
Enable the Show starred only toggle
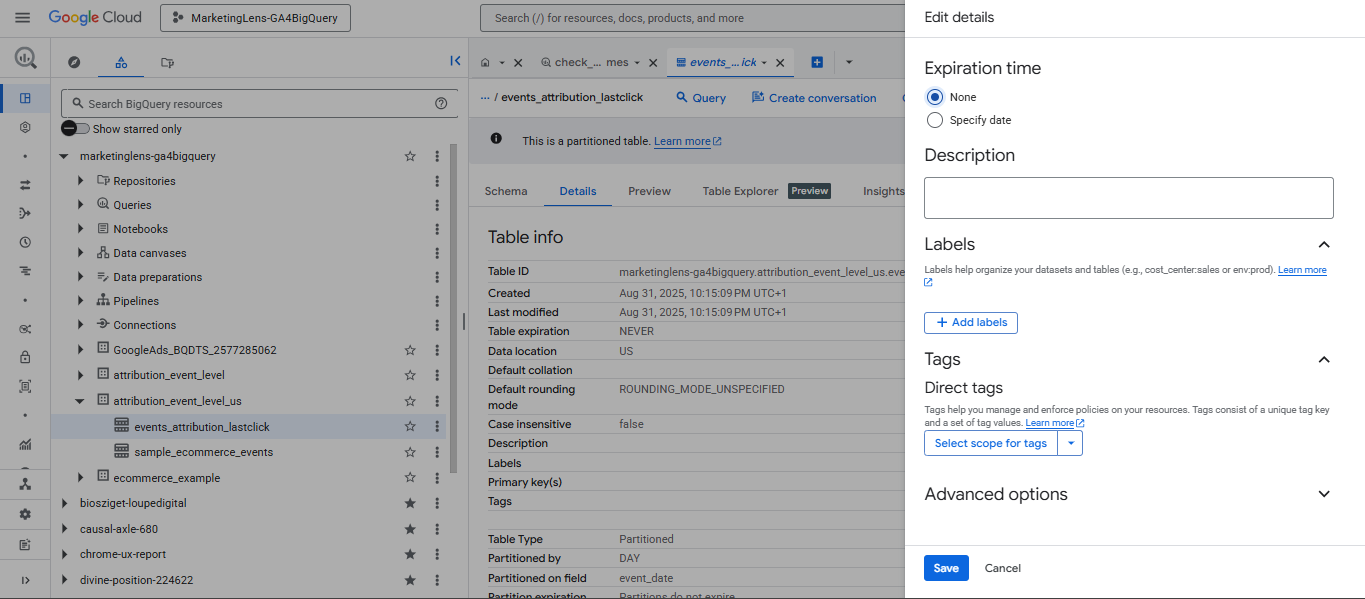(x=75, y=128)
